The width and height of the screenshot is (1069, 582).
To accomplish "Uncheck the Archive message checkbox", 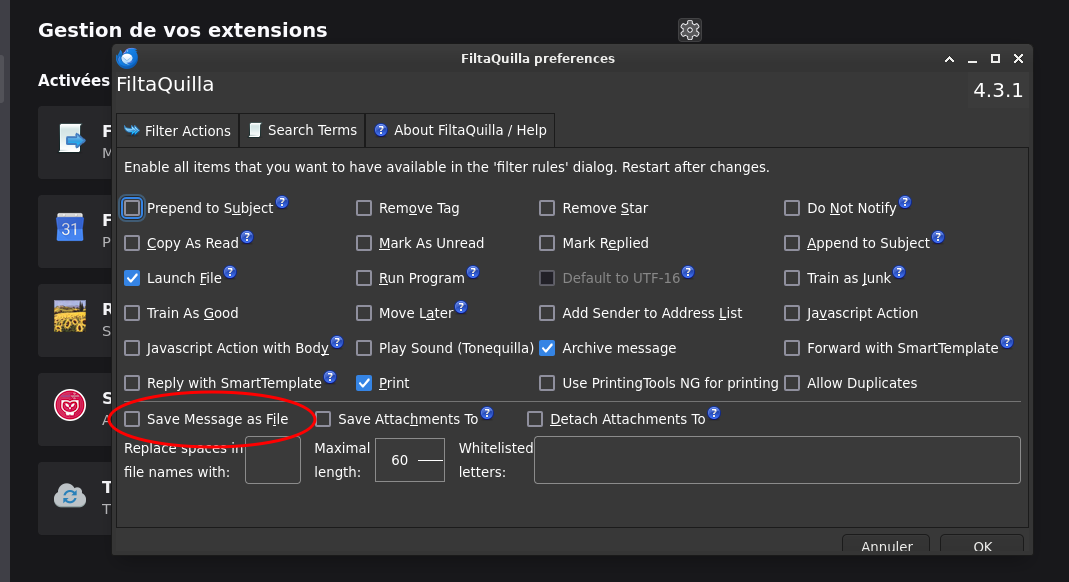I will [547, 348].
